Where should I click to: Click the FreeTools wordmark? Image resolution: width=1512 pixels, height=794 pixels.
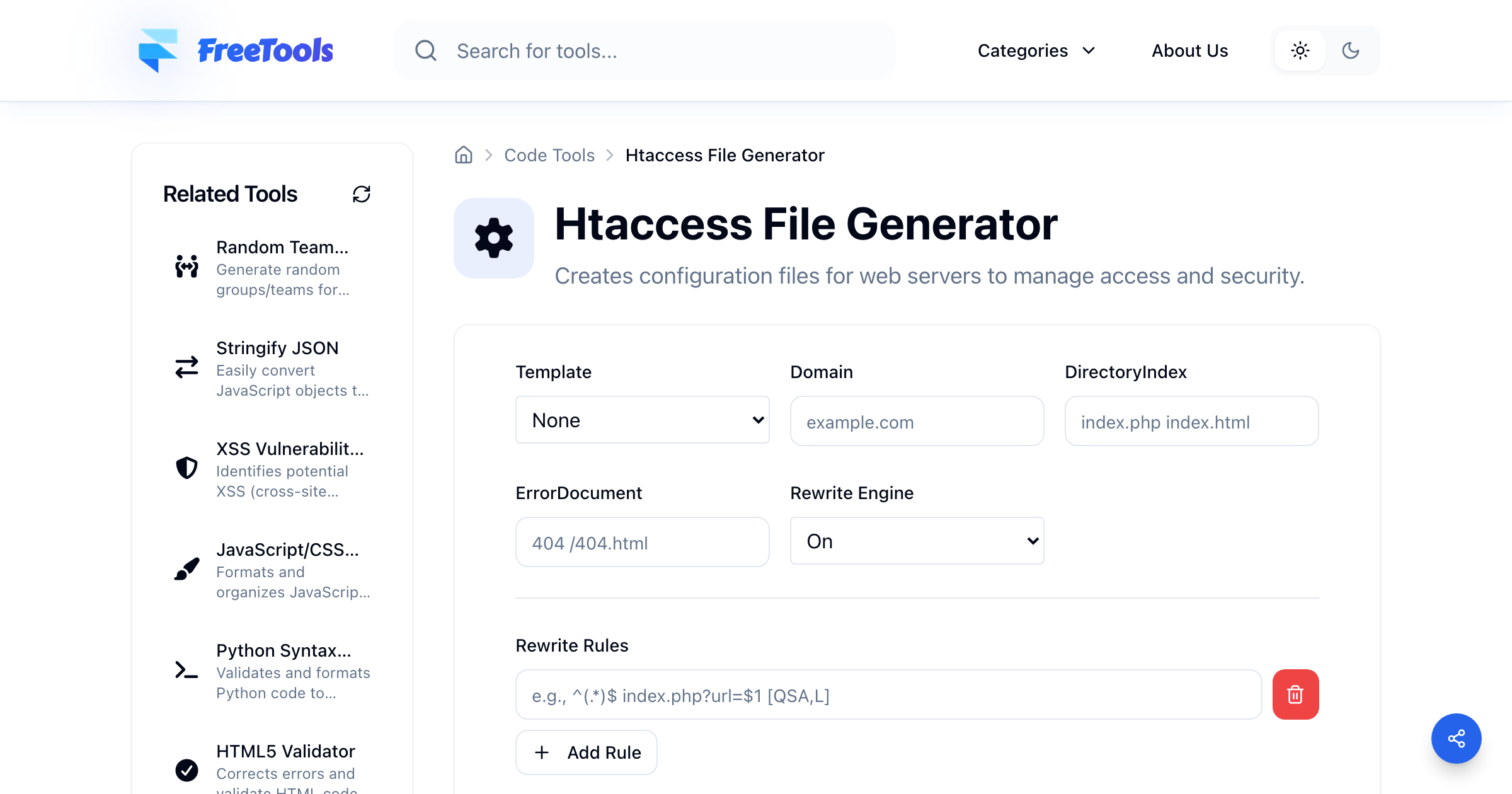click(x=265, y=50)
